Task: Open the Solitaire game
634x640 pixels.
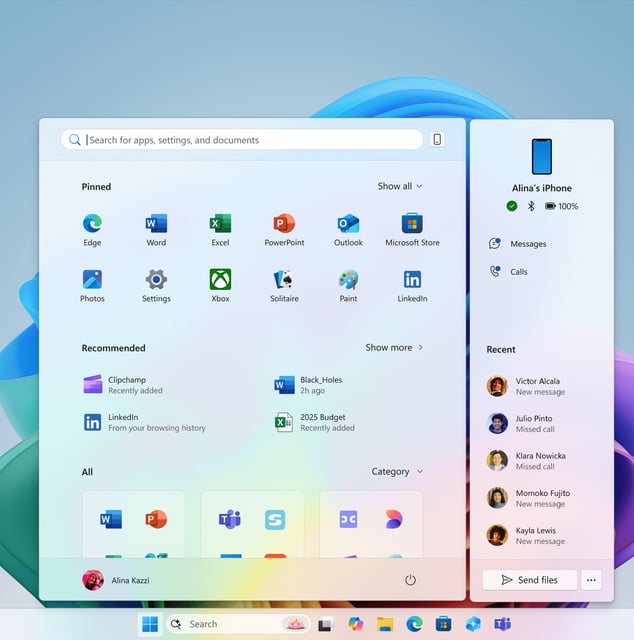Action: click(x=284, y=285)
